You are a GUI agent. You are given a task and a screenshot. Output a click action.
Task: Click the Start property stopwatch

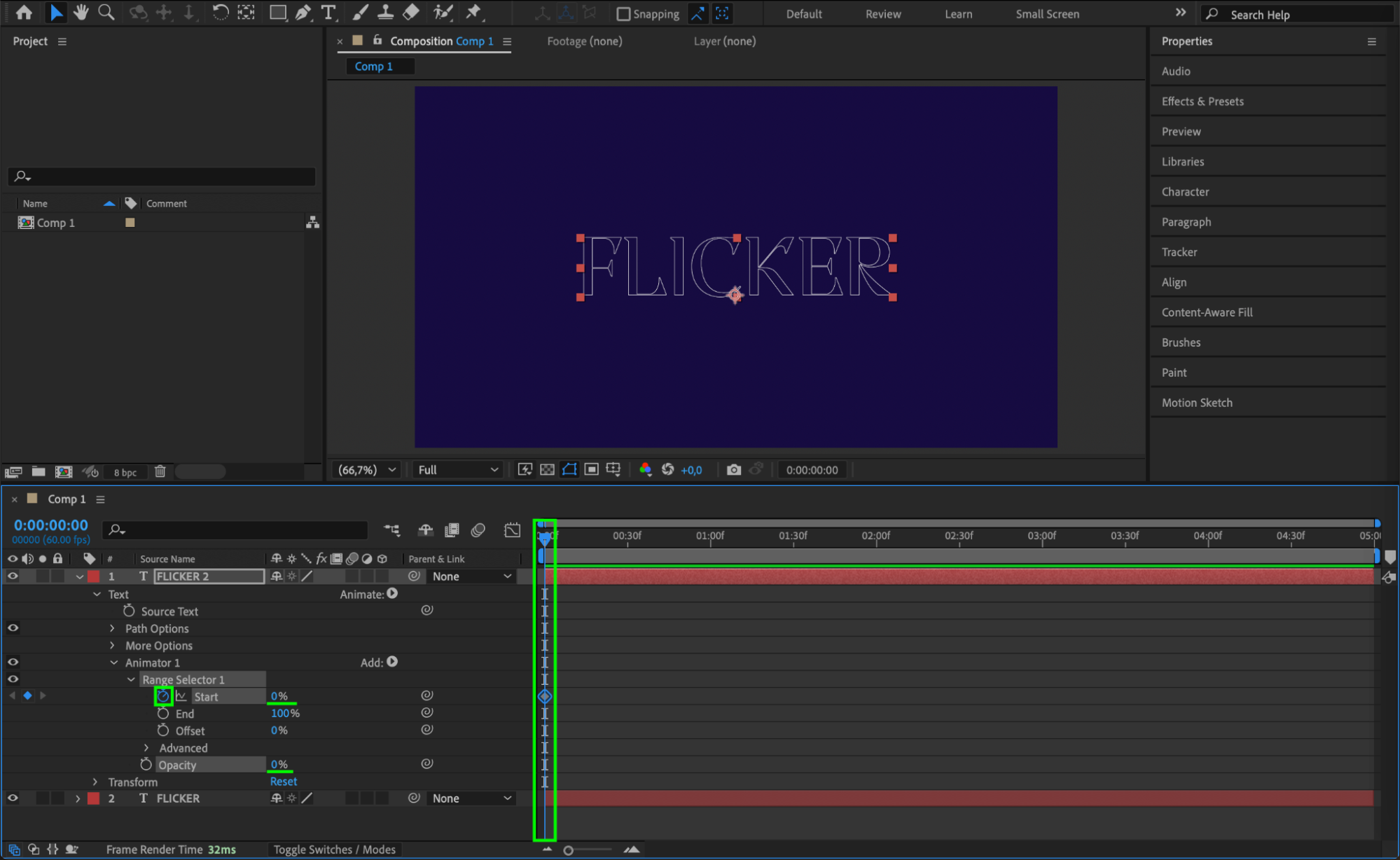coord(163,696)
